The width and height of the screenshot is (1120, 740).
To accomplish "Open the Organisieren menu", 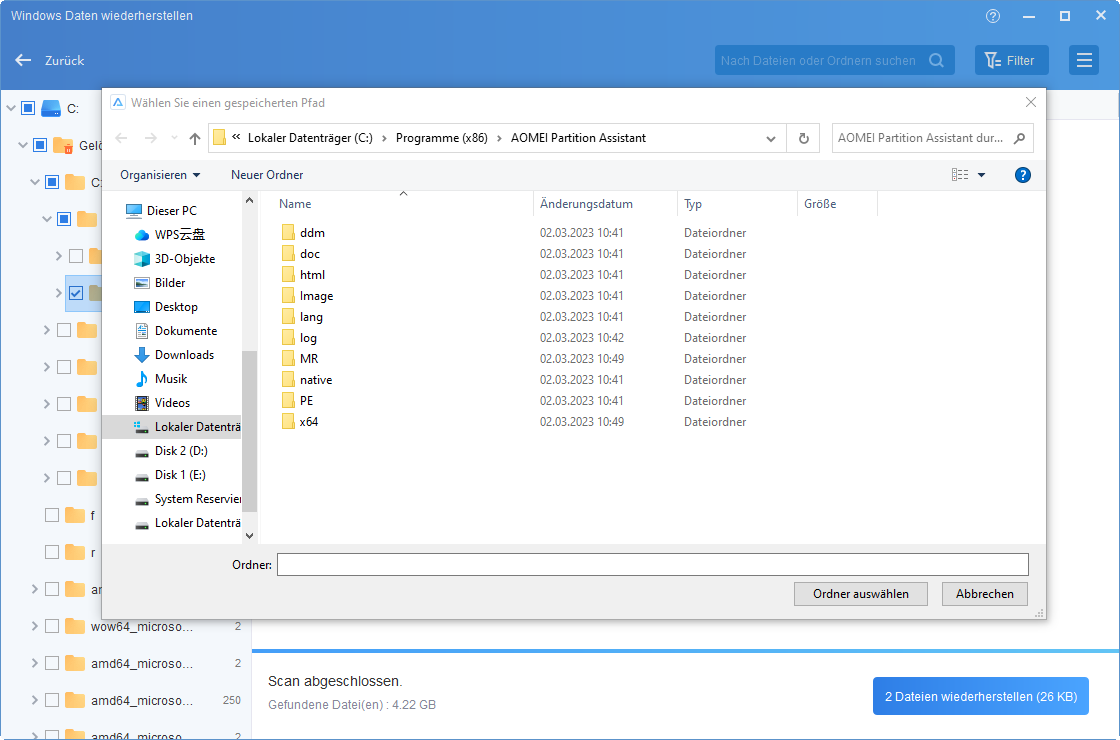I will tap(160, 175).
